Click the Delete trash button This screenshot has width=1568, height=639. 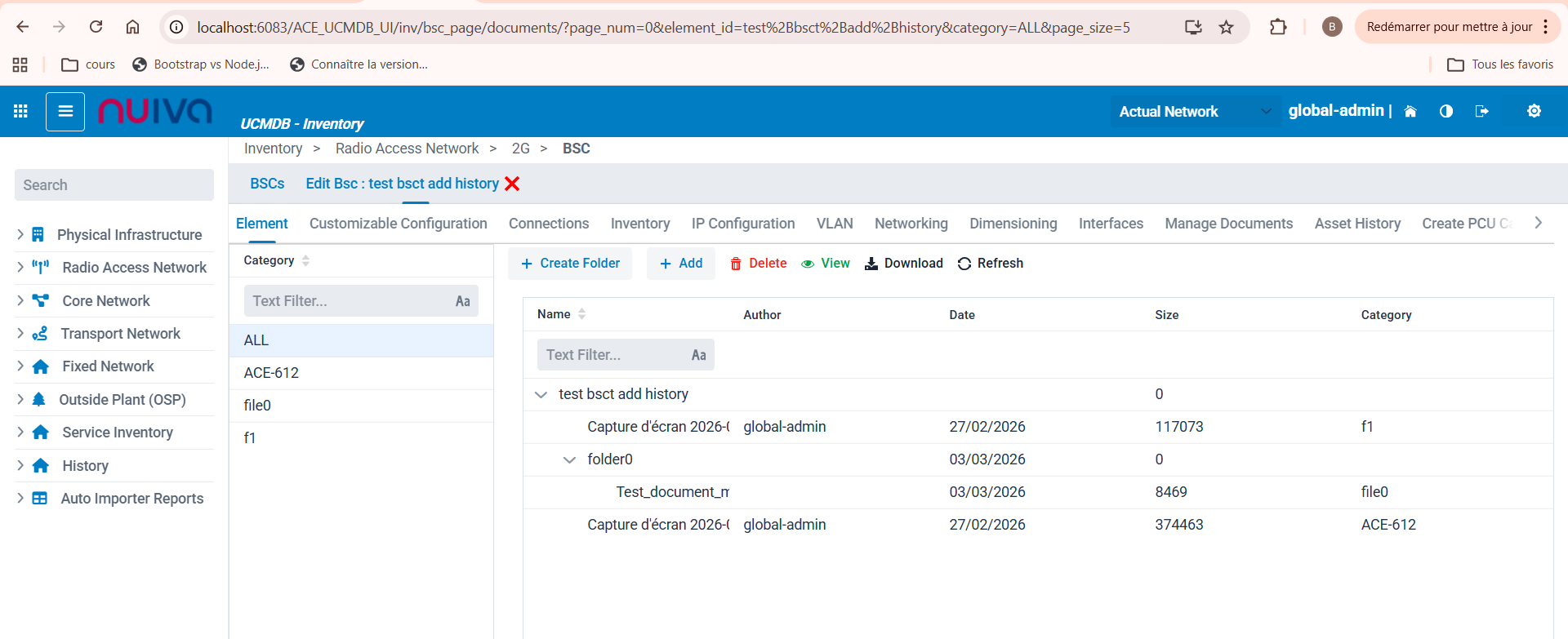[x=758, y=264]
